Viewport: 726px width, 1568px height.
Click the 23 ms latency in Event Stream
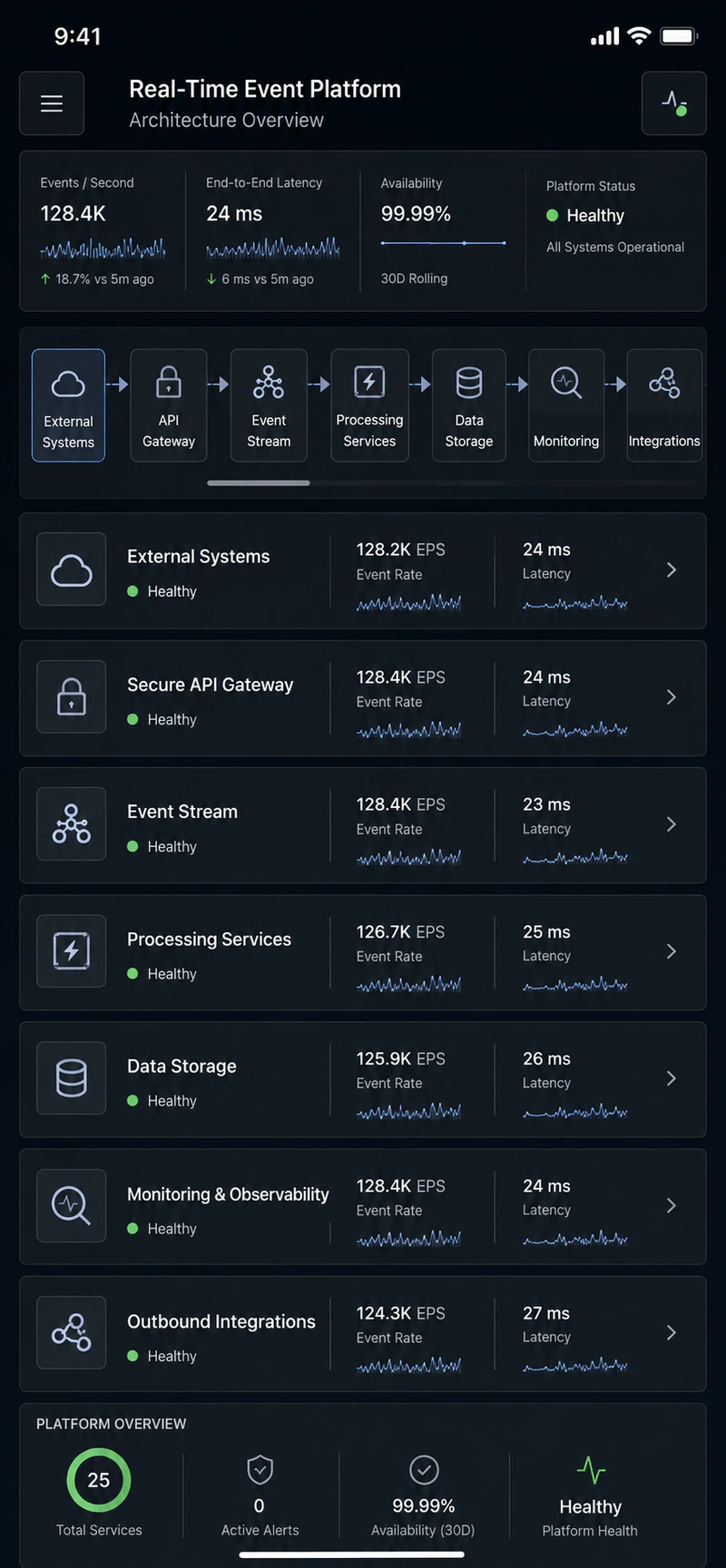546,804
